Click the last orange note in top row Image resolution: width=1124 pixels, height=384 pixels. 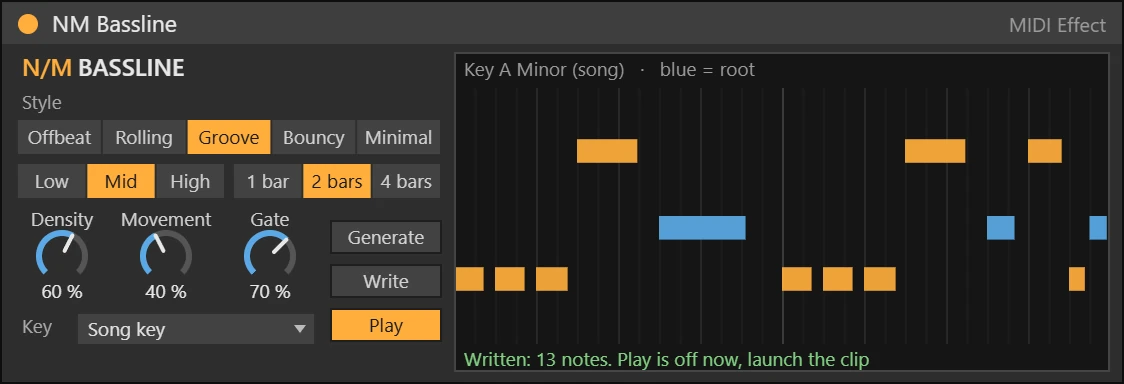tap(1044, 151)
